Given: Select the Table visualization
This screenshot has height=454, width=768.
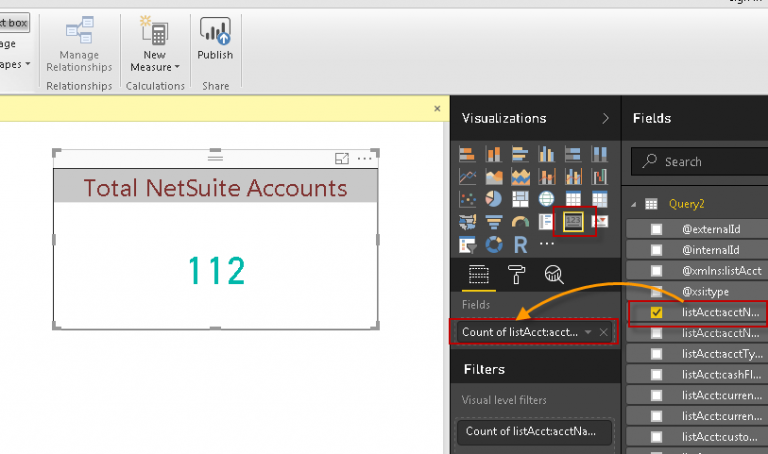Looking at the screenshot, I should [573, 199].
